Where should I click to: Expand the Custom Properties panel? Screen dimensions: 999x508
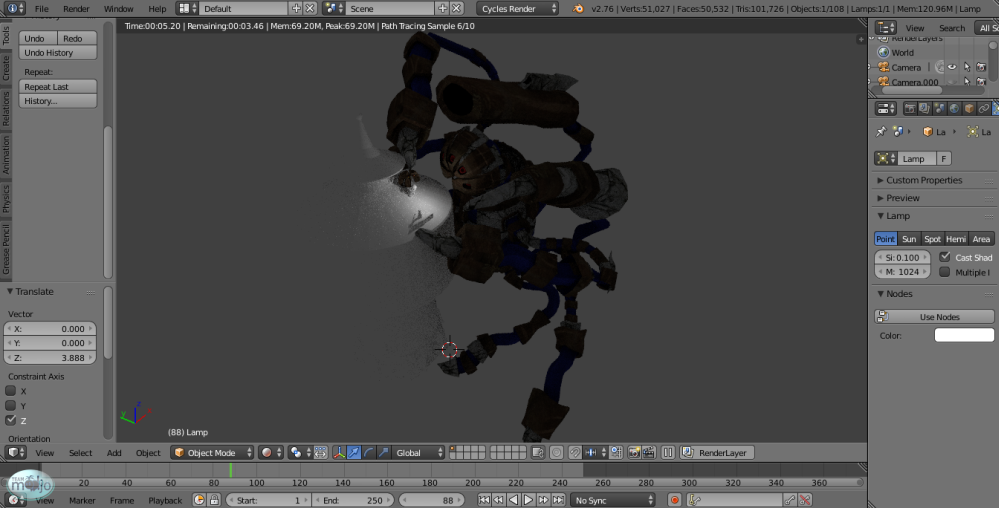pyautogui.click(x=924, y=180)
